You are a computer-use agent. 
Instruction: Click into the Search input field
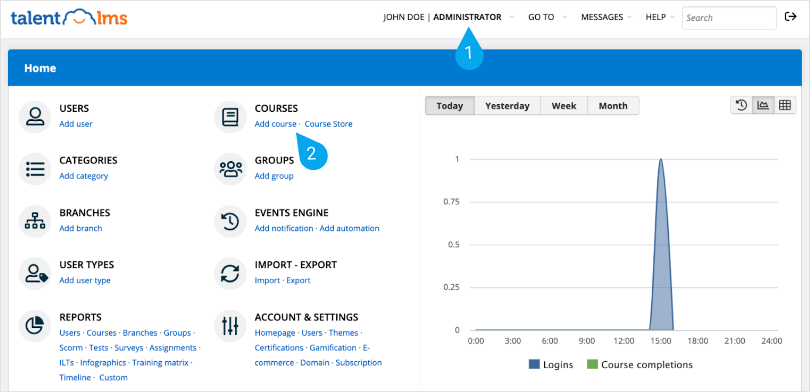click(729, 18)
